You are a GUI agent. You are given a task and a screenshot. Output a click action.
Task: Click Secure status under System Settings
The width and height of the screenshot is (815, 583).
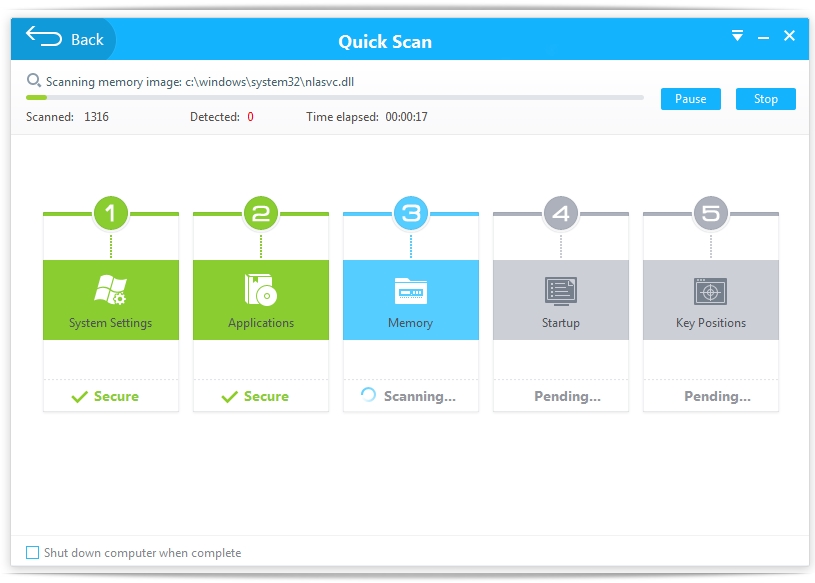coord(116,396)
